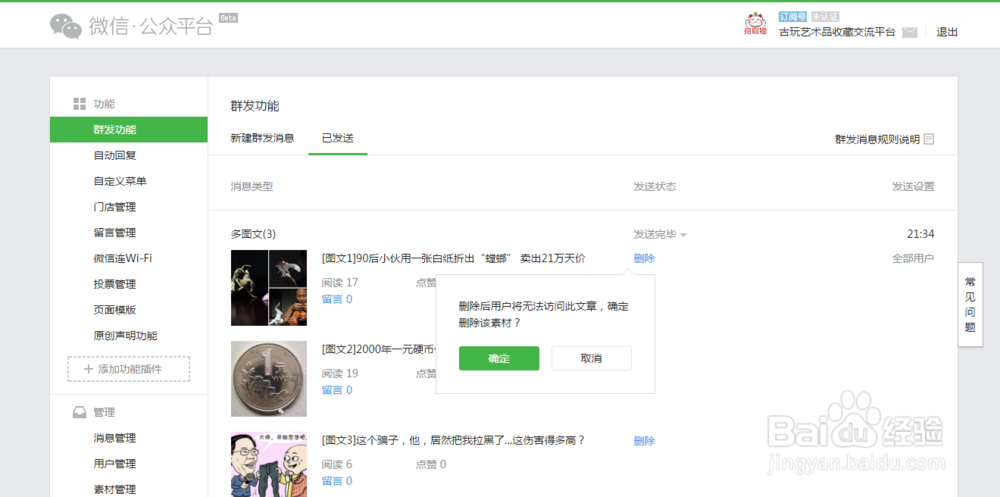The width and height of the screenshot is (1000, 497).
Task: Click 添加功能插件 button
Action: pyautogui.click(x=129, y=369)
